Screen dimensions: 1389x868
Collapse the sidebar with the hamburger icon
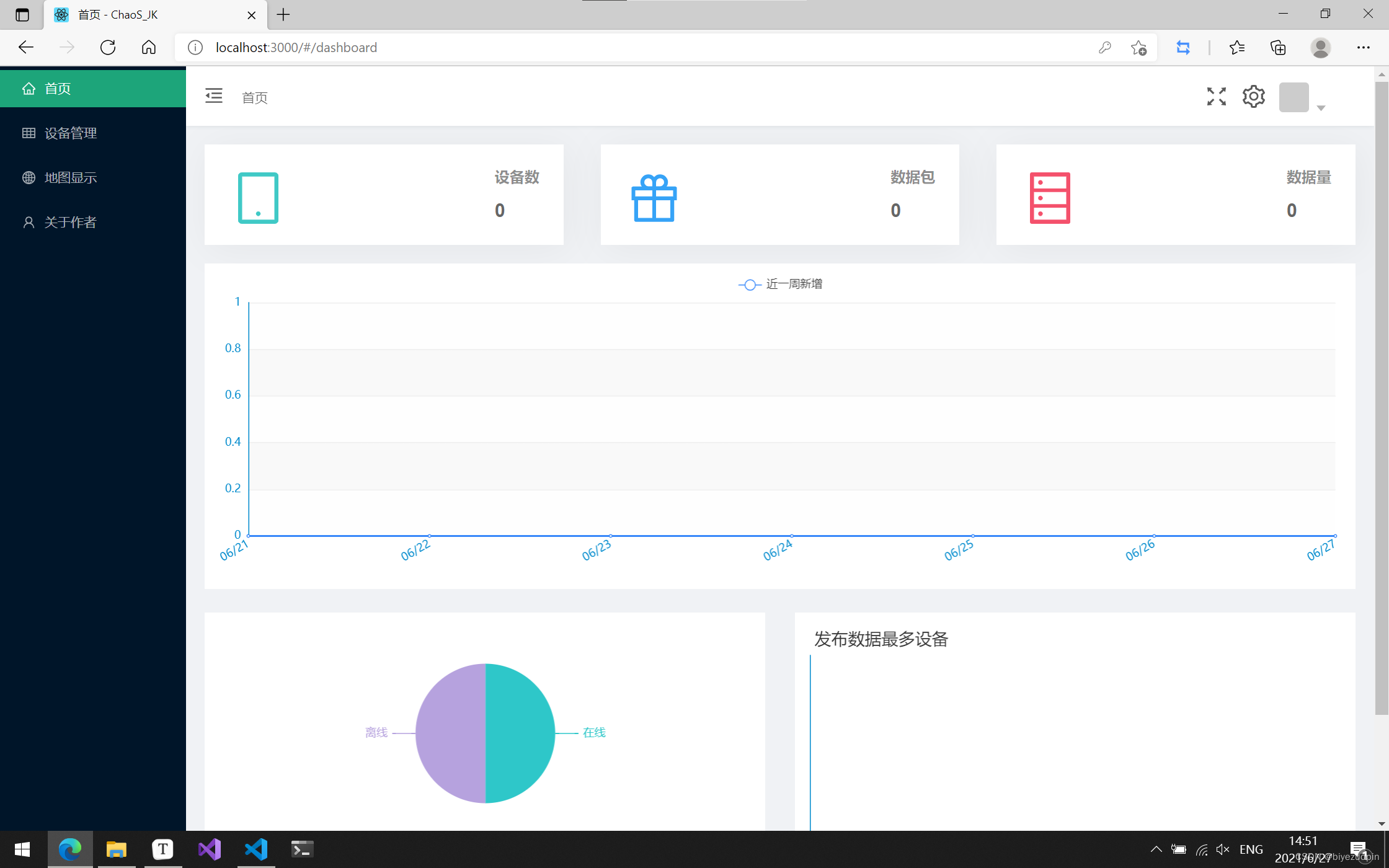[213, 96]
